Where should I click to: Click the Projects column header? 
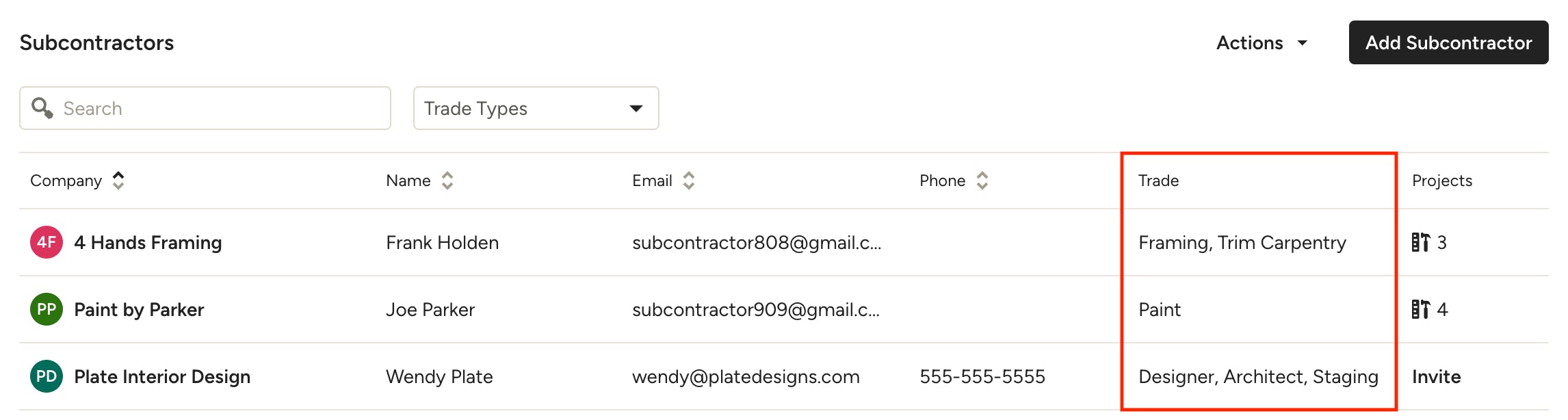tap(1442, 181)
